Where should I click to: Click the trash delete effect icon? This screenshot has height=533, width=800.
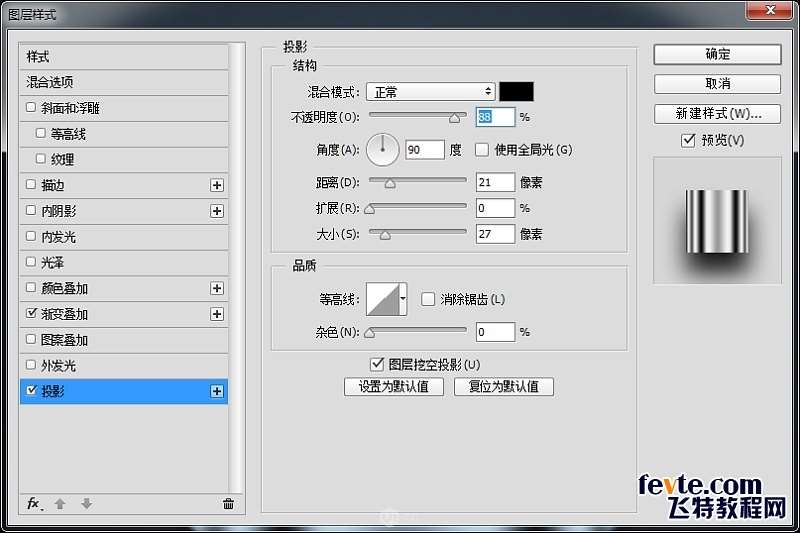pos(228,504)
